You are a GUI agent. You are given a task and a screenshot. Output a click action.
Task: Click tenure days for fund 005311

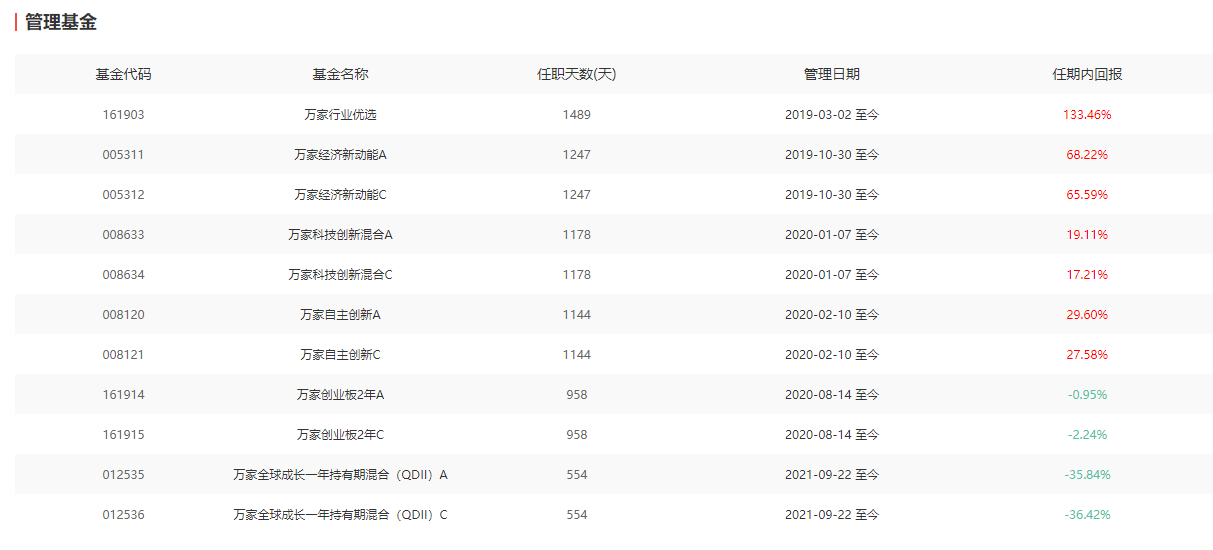coord(577,155)
